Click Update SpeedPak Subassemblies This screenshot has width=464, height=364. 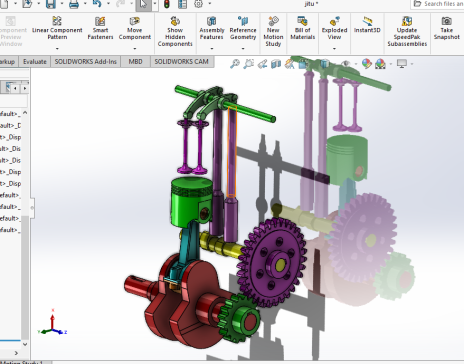407,31
